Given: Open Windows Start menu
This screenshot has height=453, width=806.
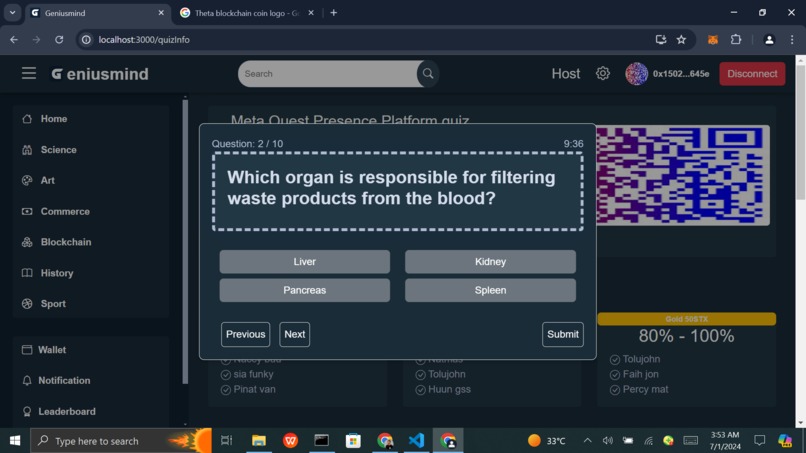Looking at the screenshot, I should point(15,441).
